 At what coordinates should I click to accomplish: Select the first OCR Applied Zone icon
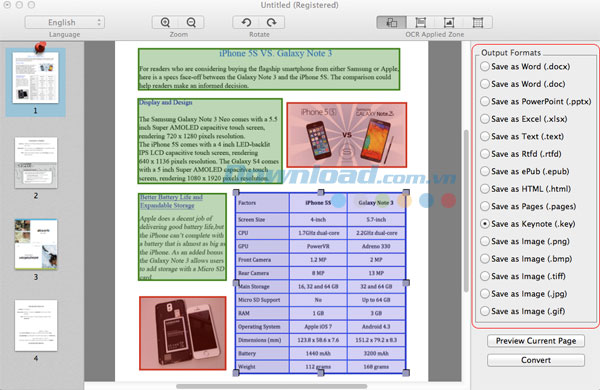(391, 22)
